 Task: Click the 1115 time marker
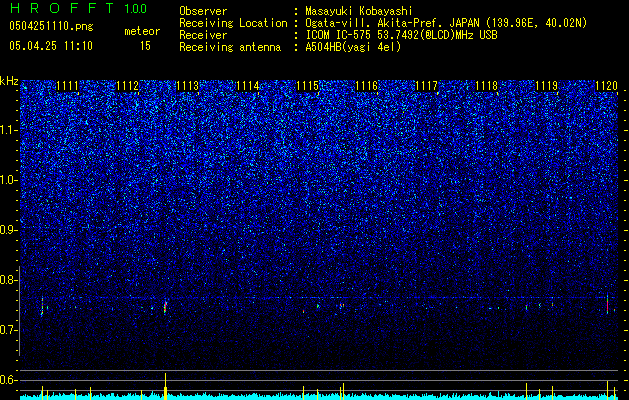pyautogui.click(x=307, y=85)
